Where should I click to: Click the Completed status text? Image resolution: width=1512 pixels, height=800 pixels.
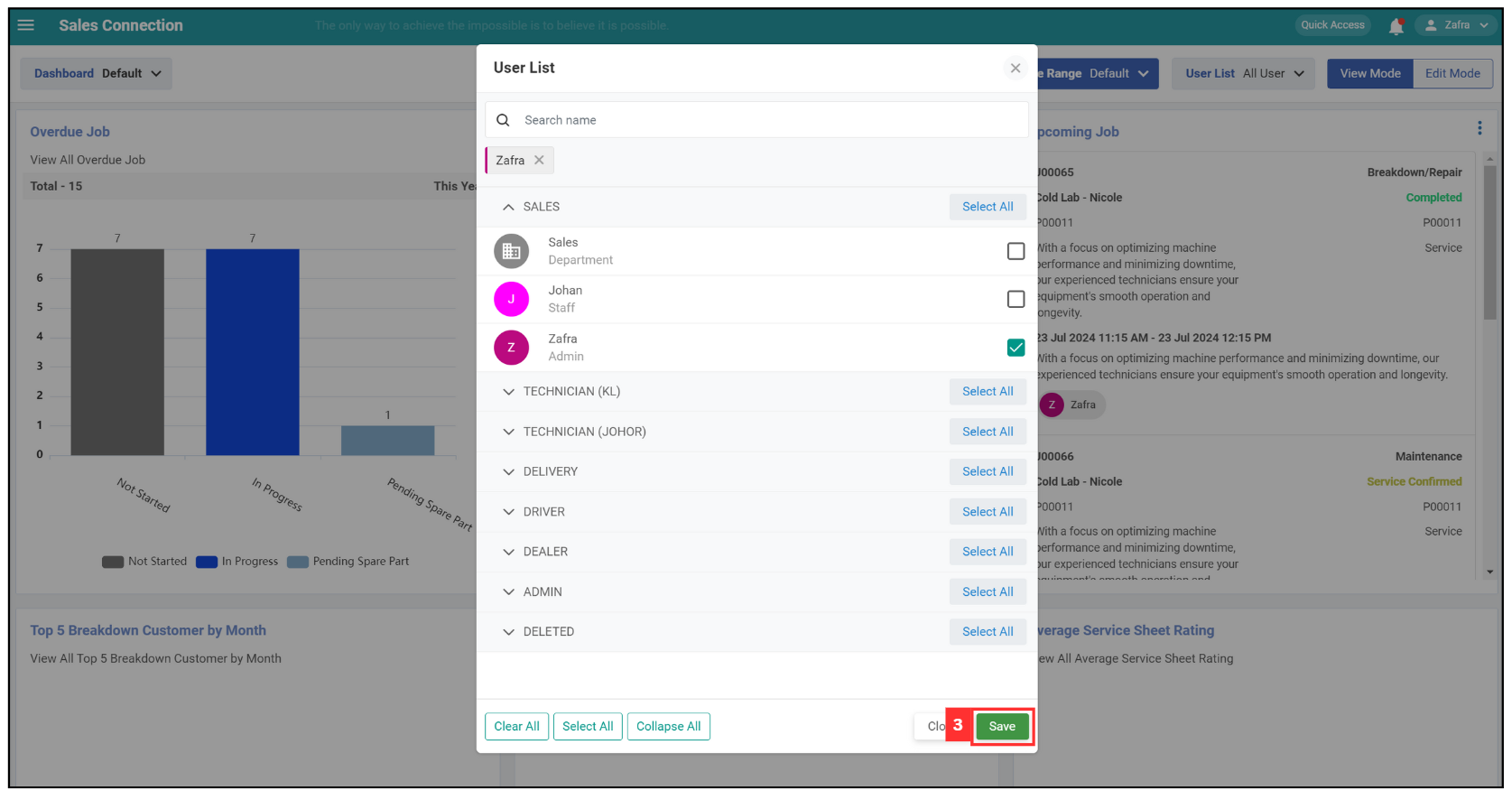pos(1433,198)
